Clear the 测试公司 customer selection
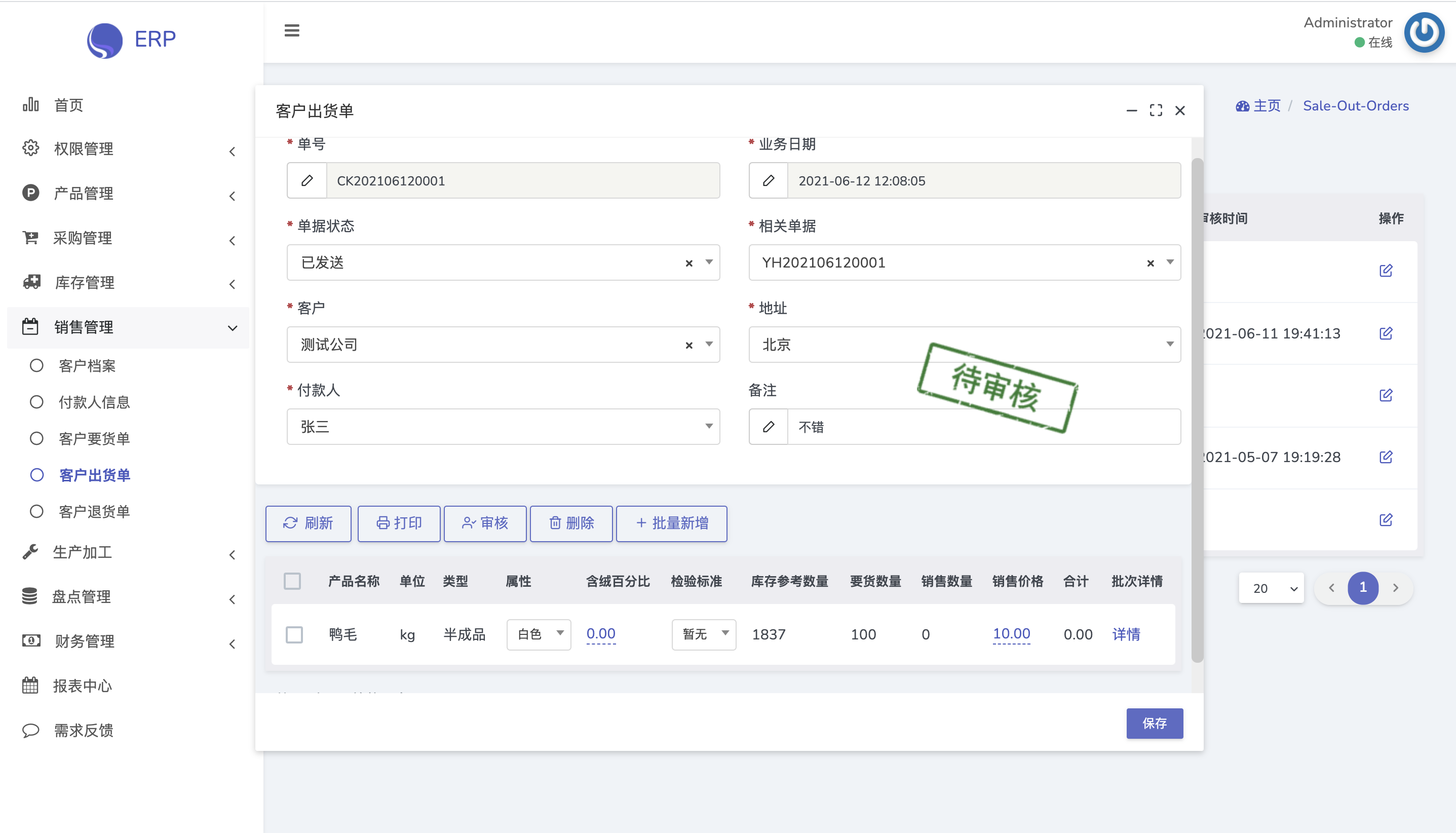The height and width of the screenshot is (833, 1456). tap(688, 345)
